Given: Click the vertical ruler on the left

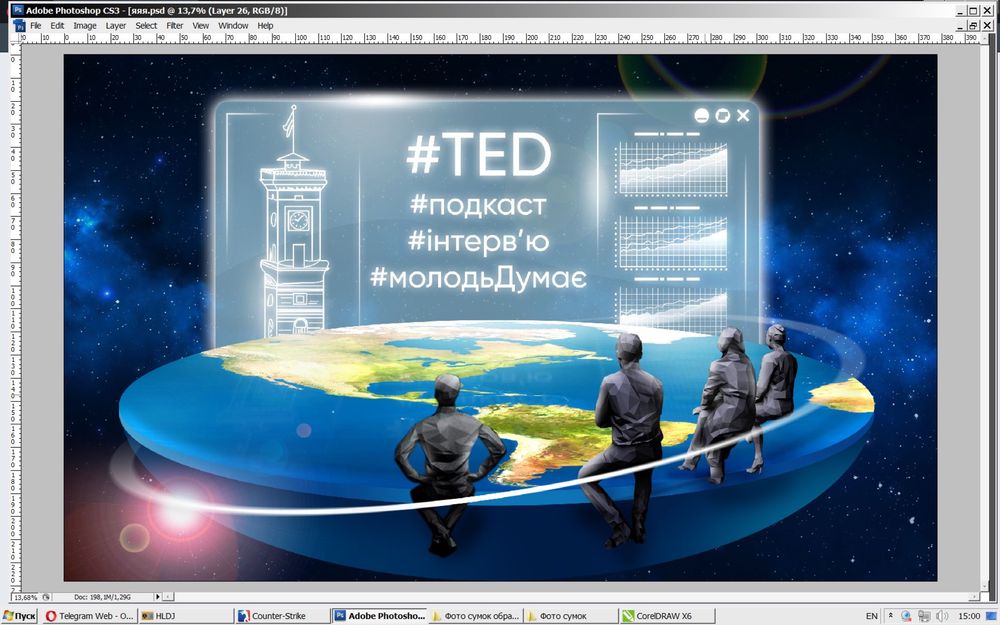Looking at the screenshot, I should point(15,318).
